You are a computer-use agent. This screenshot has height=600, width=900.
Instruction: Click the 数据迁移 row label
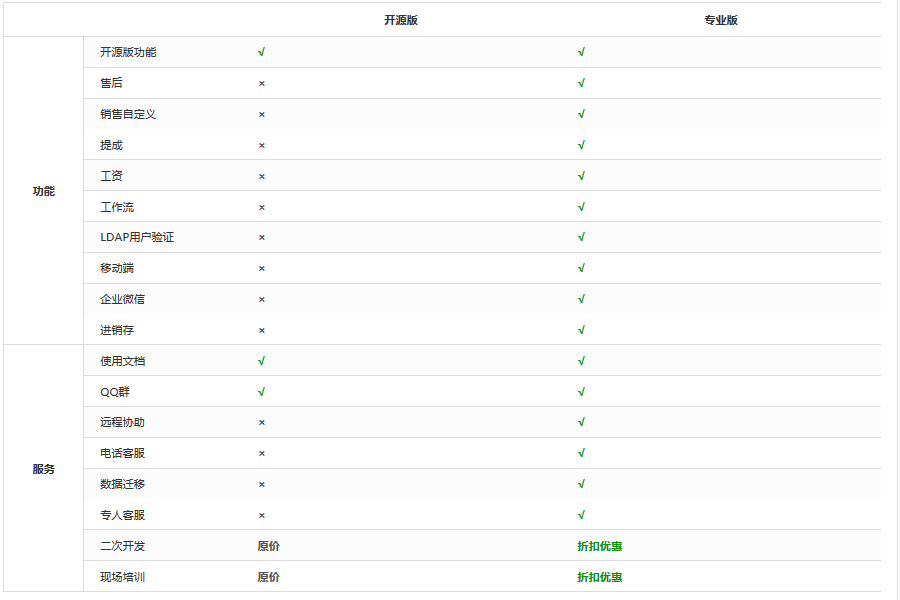[122, 484]
